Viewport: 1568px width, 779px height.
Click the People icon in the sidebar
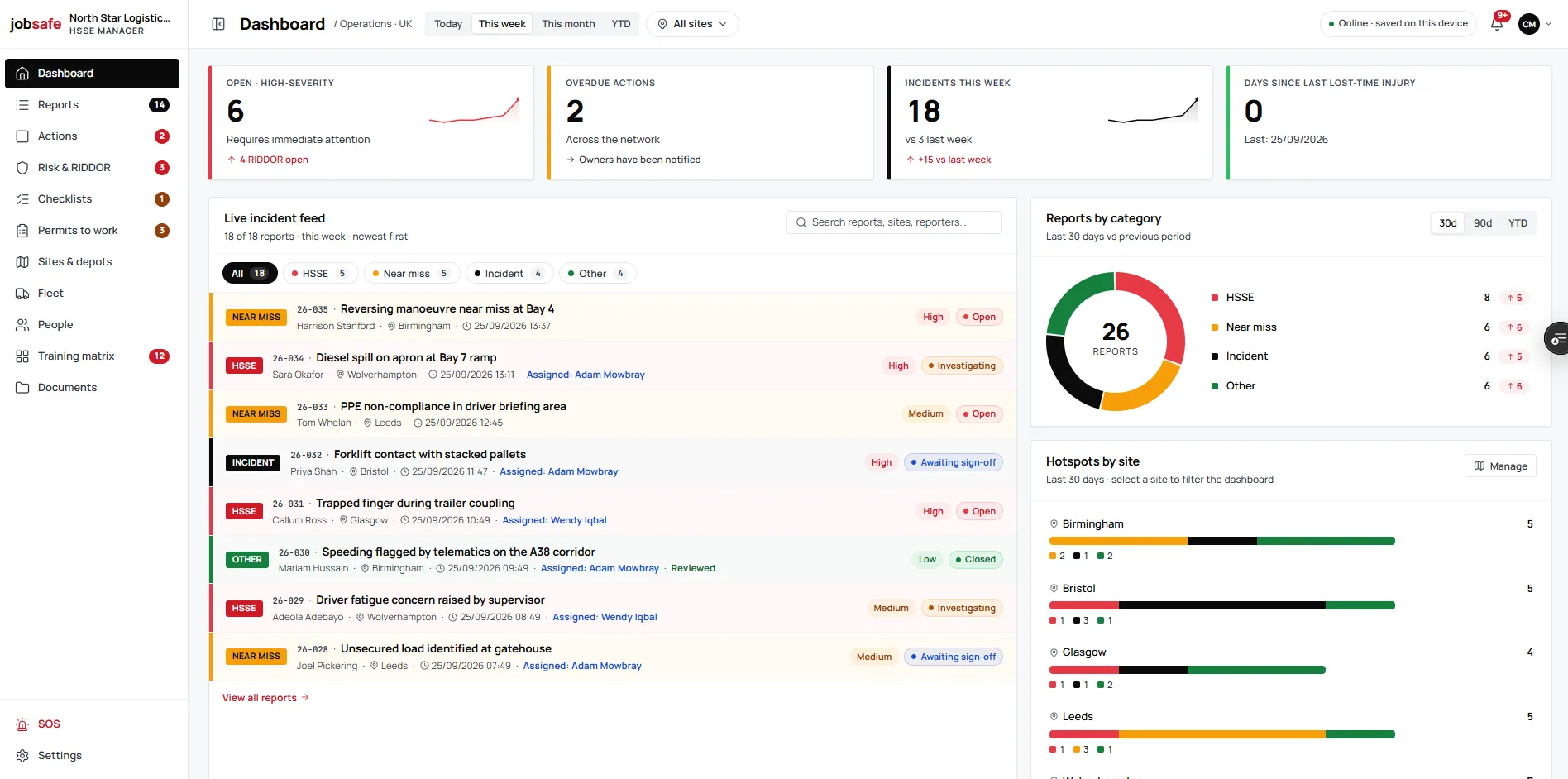click(x=22, y=325)
